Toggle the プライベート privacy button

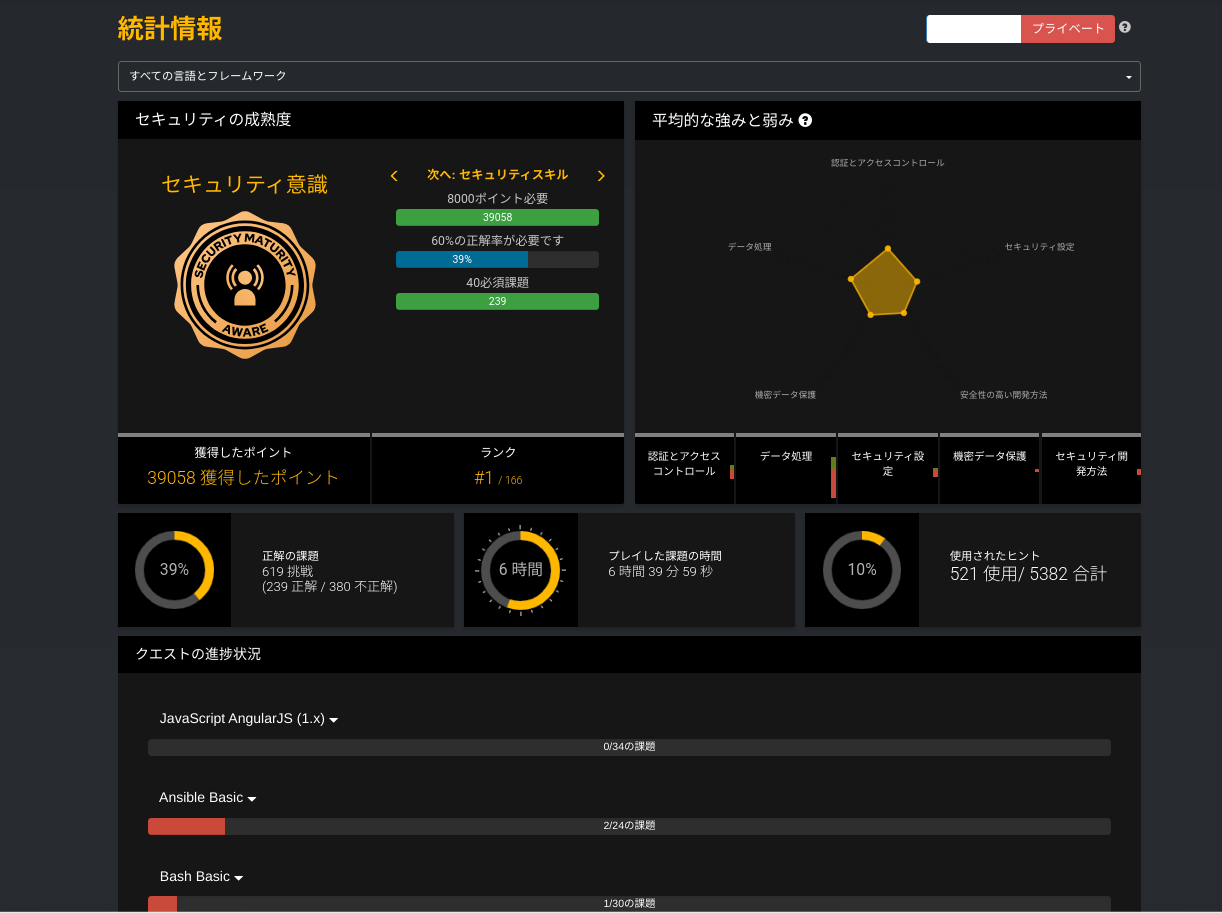pyautogui.click(x=1067, y=29)
